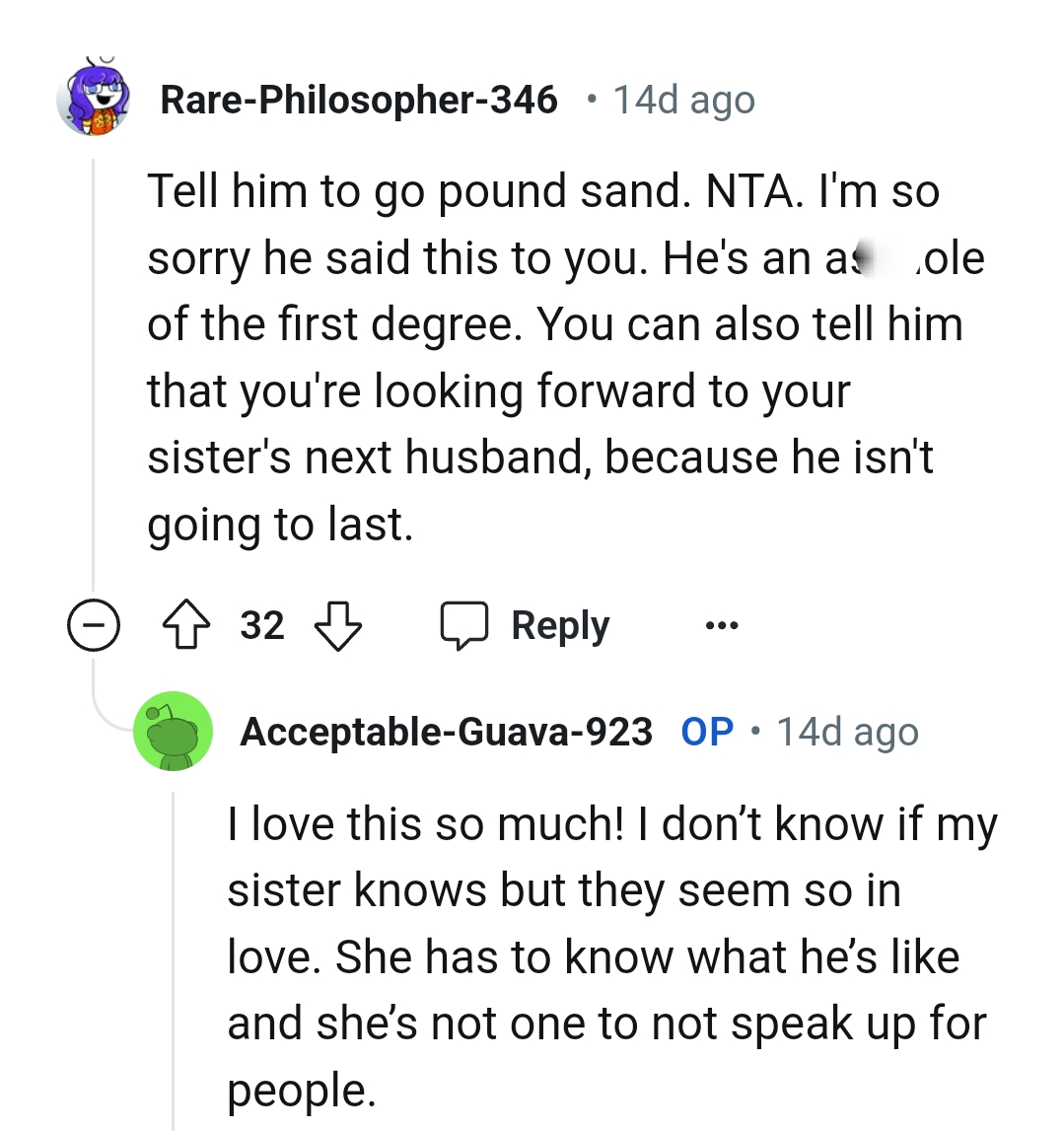Click the 14d ago timestamp on top comment
This screenshot has height=1131, width=1064.
pyautogui.click(x=682, y=99)
